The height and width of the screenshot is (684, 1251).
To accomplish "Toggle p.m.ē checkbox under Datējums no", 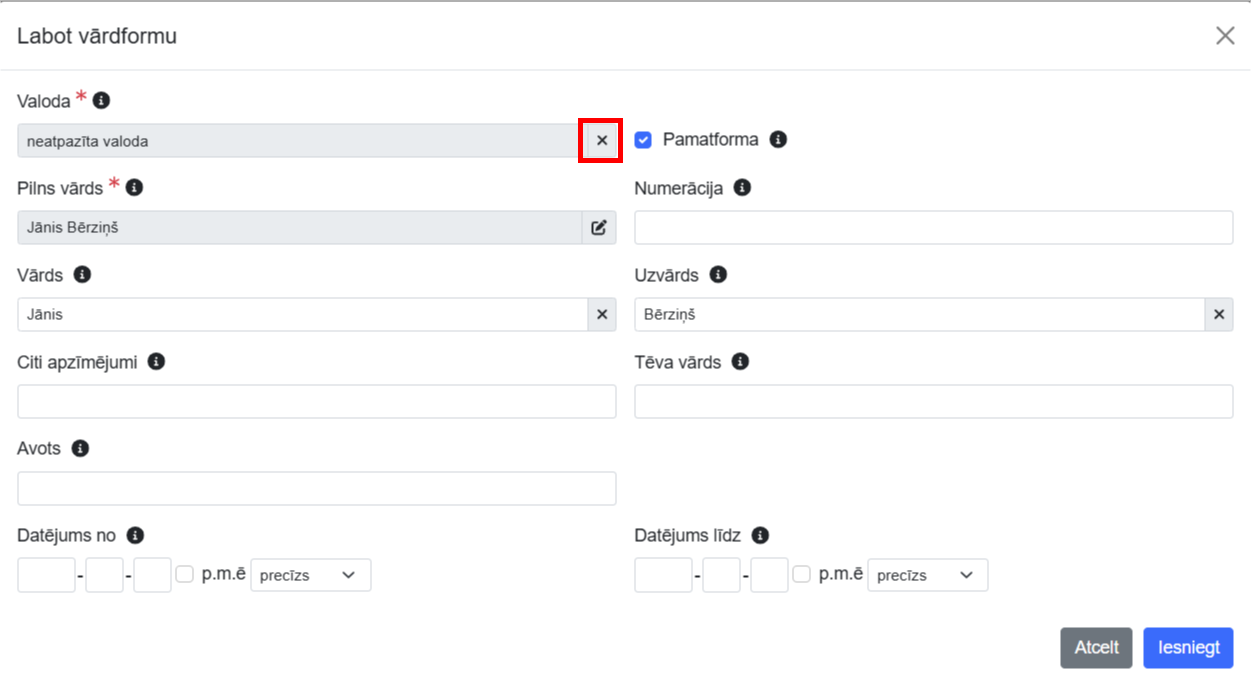I will (x=185, y=575).
